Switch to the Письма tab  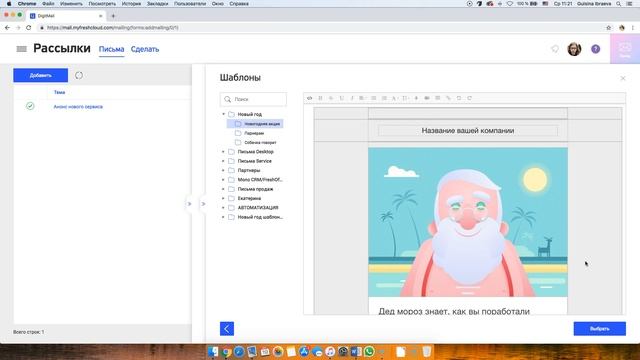(x=111, y=49)
